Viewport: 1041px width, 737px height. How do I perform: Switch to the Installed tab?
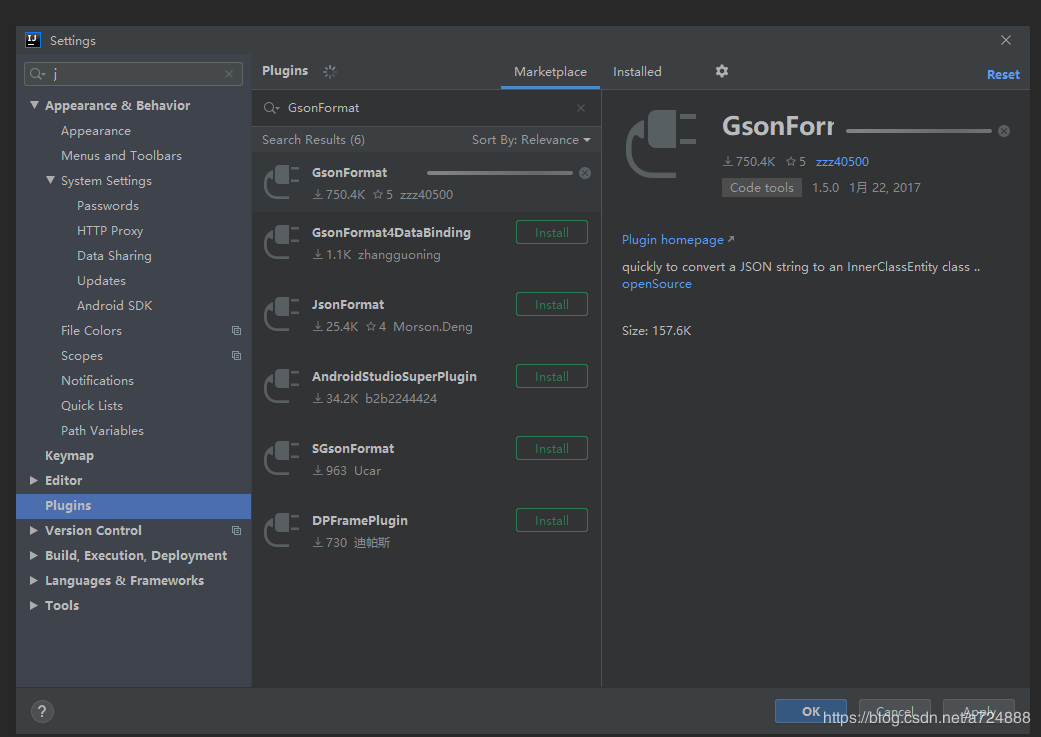point(637,72)
